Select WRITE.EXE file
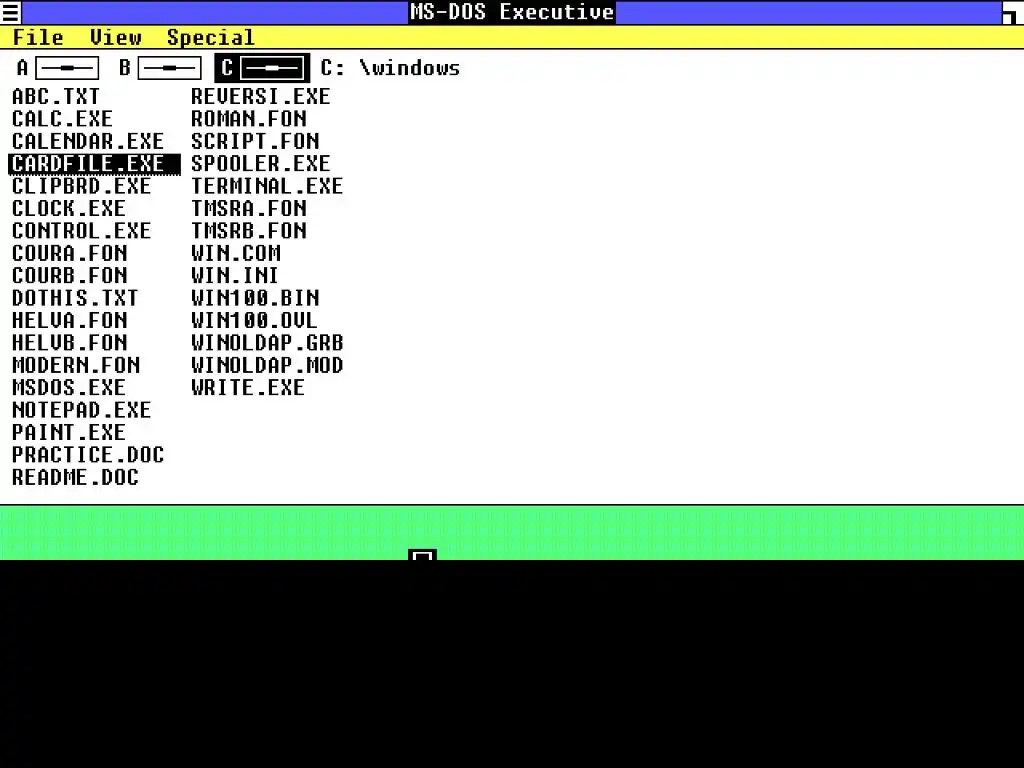Viewport: 1024px width, 768px height. tap(248, 387)
